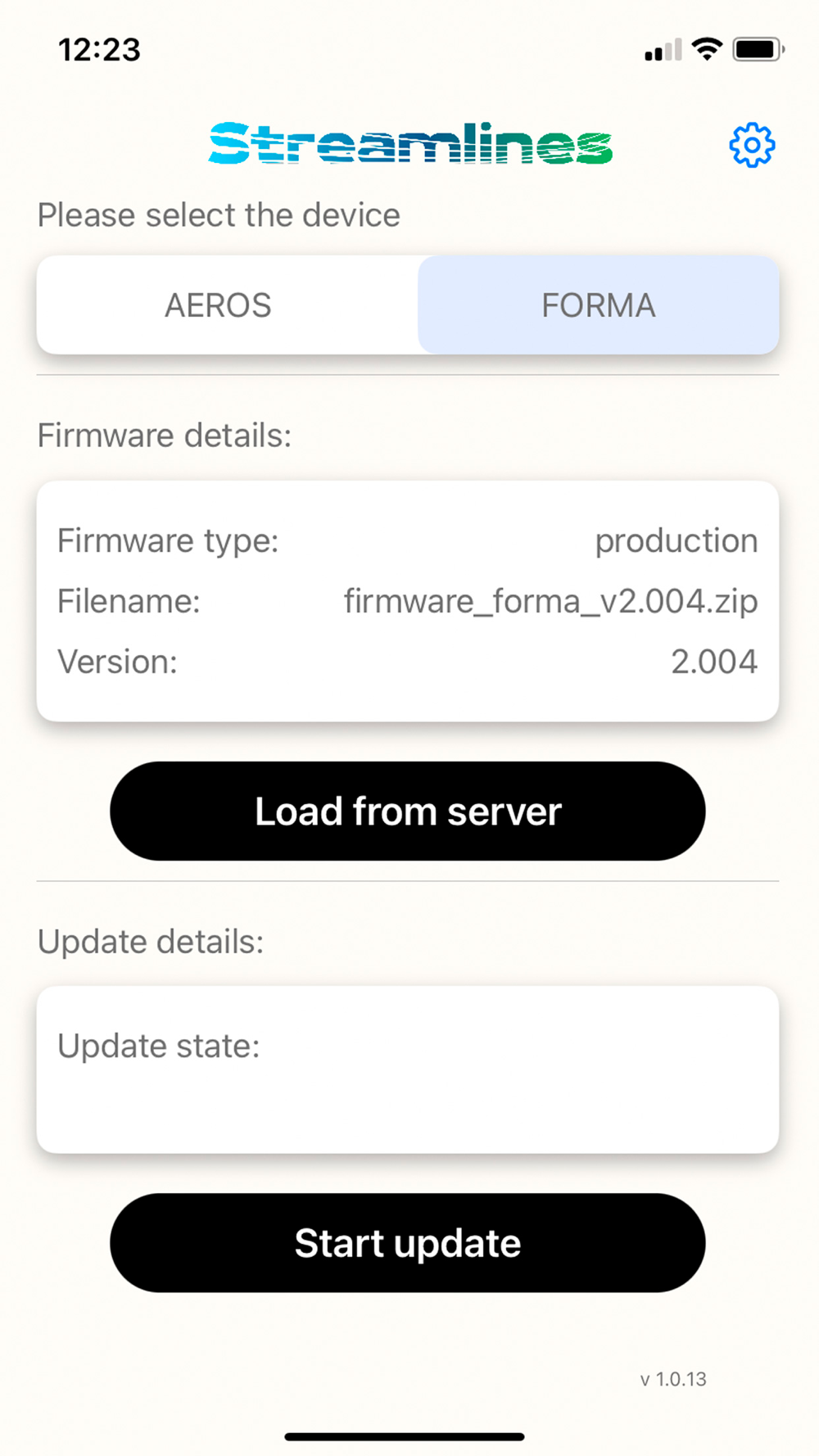Tap the Update details heading
Image resolution: width=819 pixels, height=1456 pixels.
tap(151, 942)
